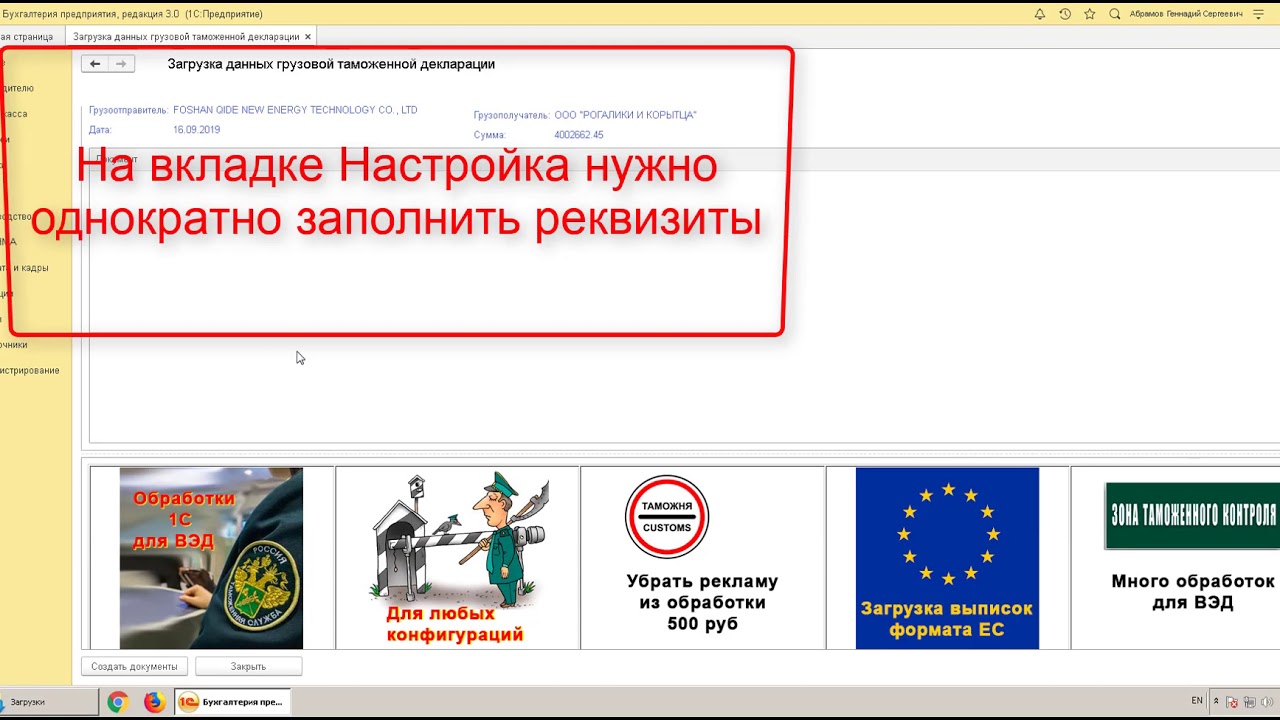Viewport: 1280px width, 720px height.
Task: Launch Google Chrome from the taskbar
Action: coord(118,702)
